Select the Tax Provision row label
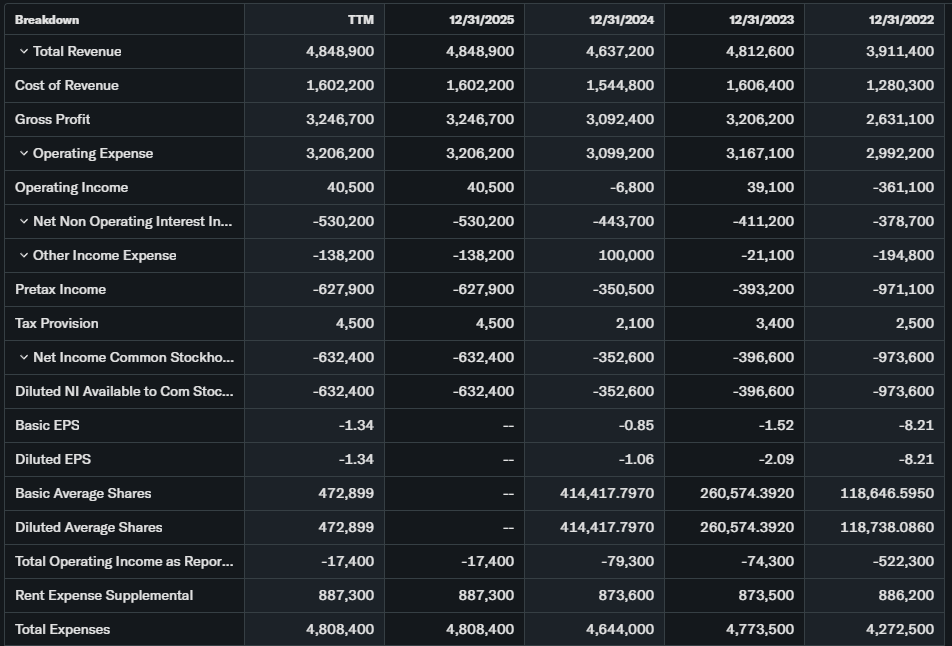 pyautogui.click(x=57, y=324)
